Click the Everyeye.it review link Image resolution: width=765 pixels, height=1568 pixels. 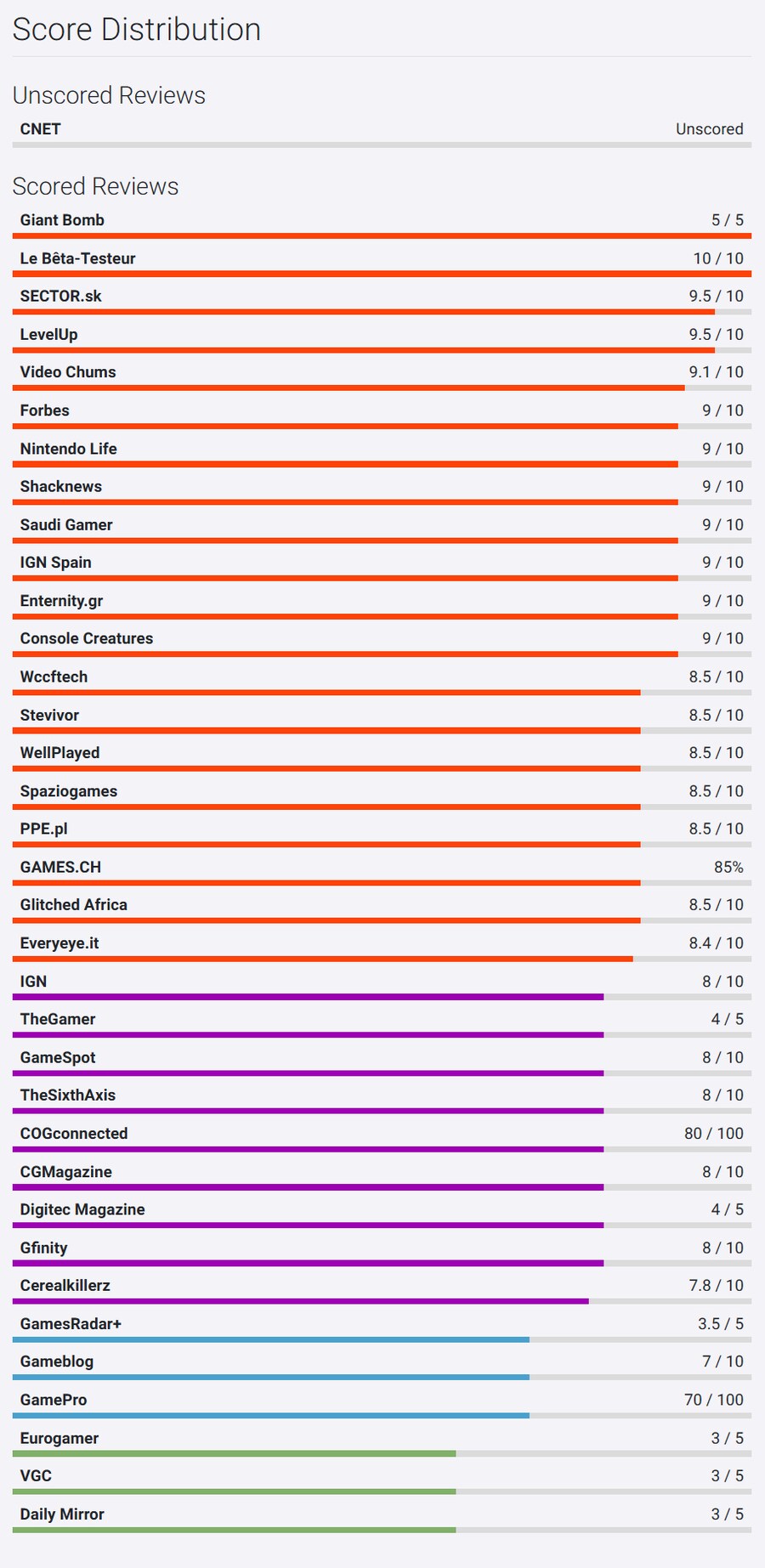59,943
